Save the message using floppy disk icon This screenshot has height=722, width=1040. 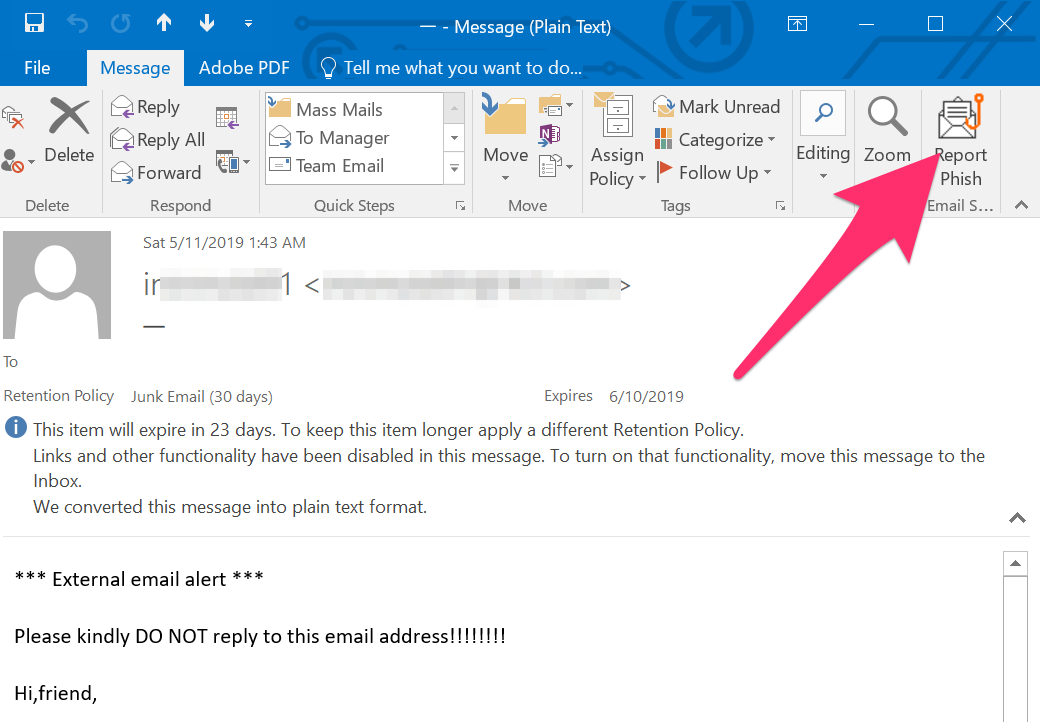(x=34, y=24)
